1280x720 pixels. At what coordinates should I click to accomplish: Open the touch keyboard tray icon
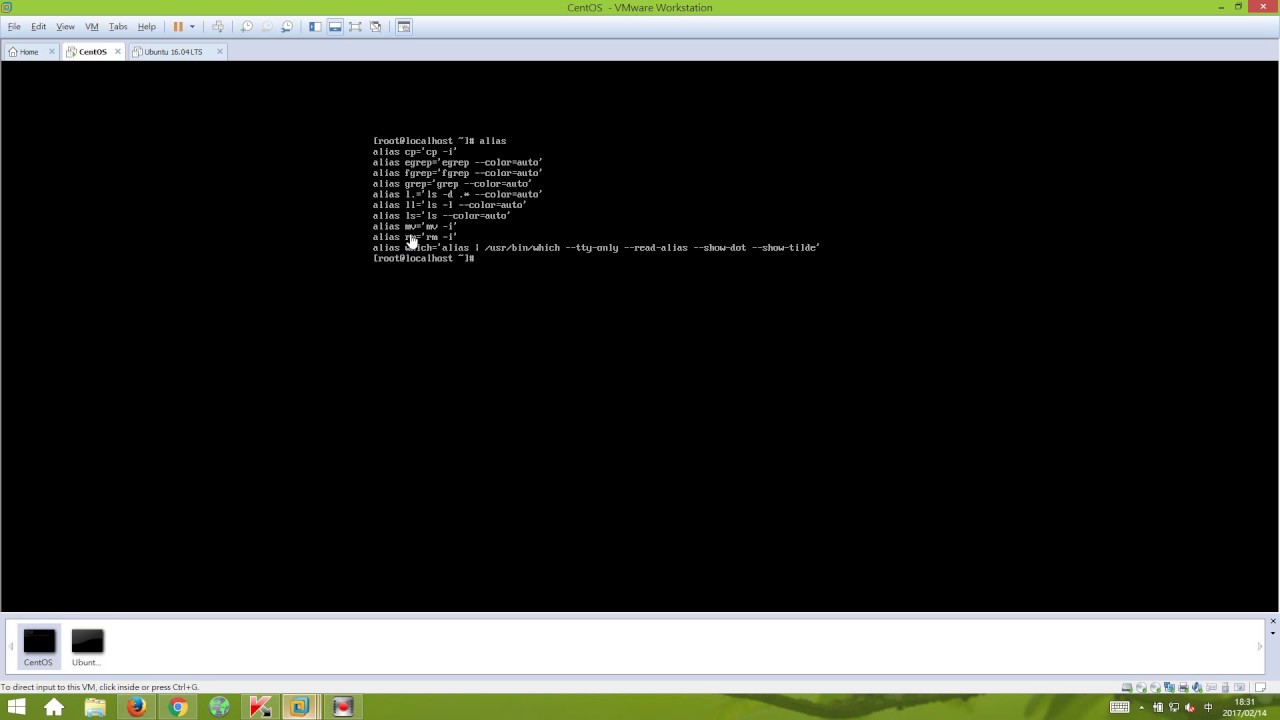pos(1120,707)
